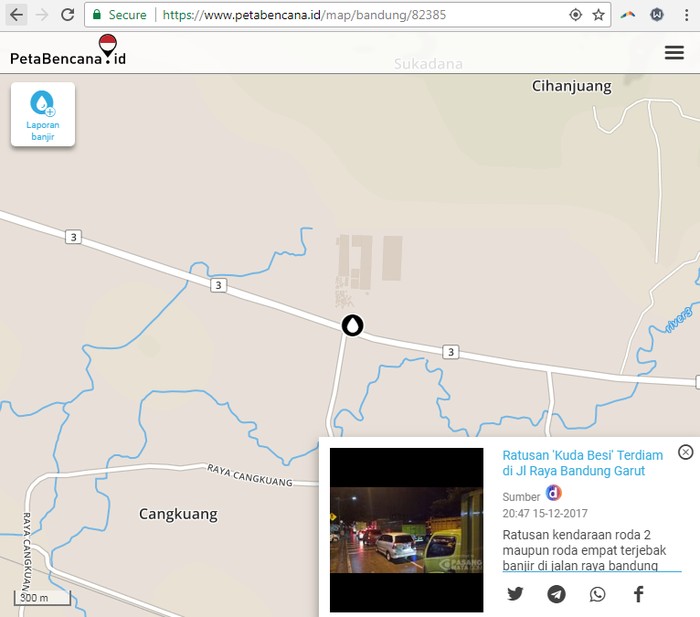Open the 'Ratusan Kuda Besi Terdiam' headline link
Screen dimensions: 700x617
pos(583,463)
